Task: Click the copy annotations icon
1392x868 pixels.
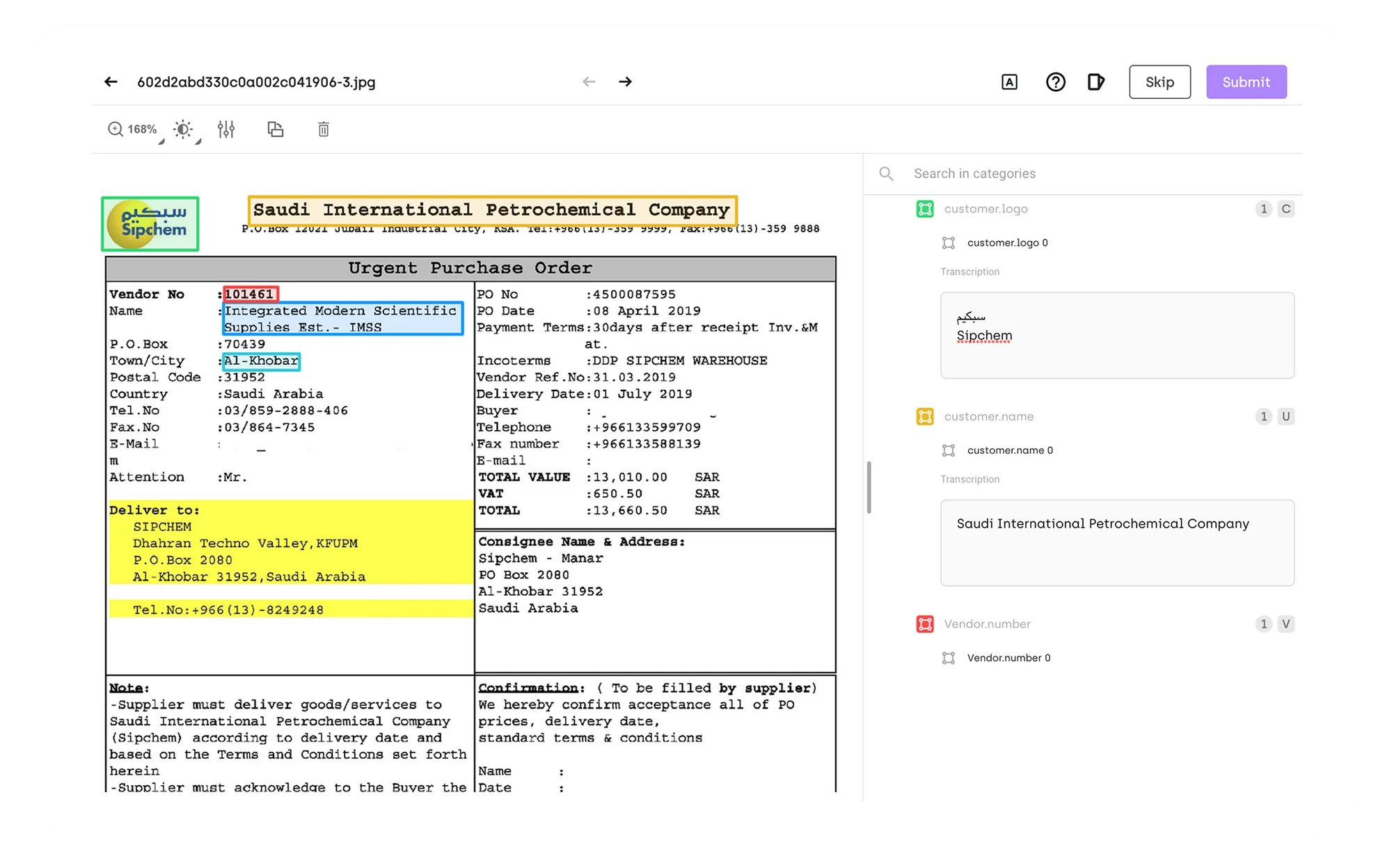Action: [x=276, y=129]
